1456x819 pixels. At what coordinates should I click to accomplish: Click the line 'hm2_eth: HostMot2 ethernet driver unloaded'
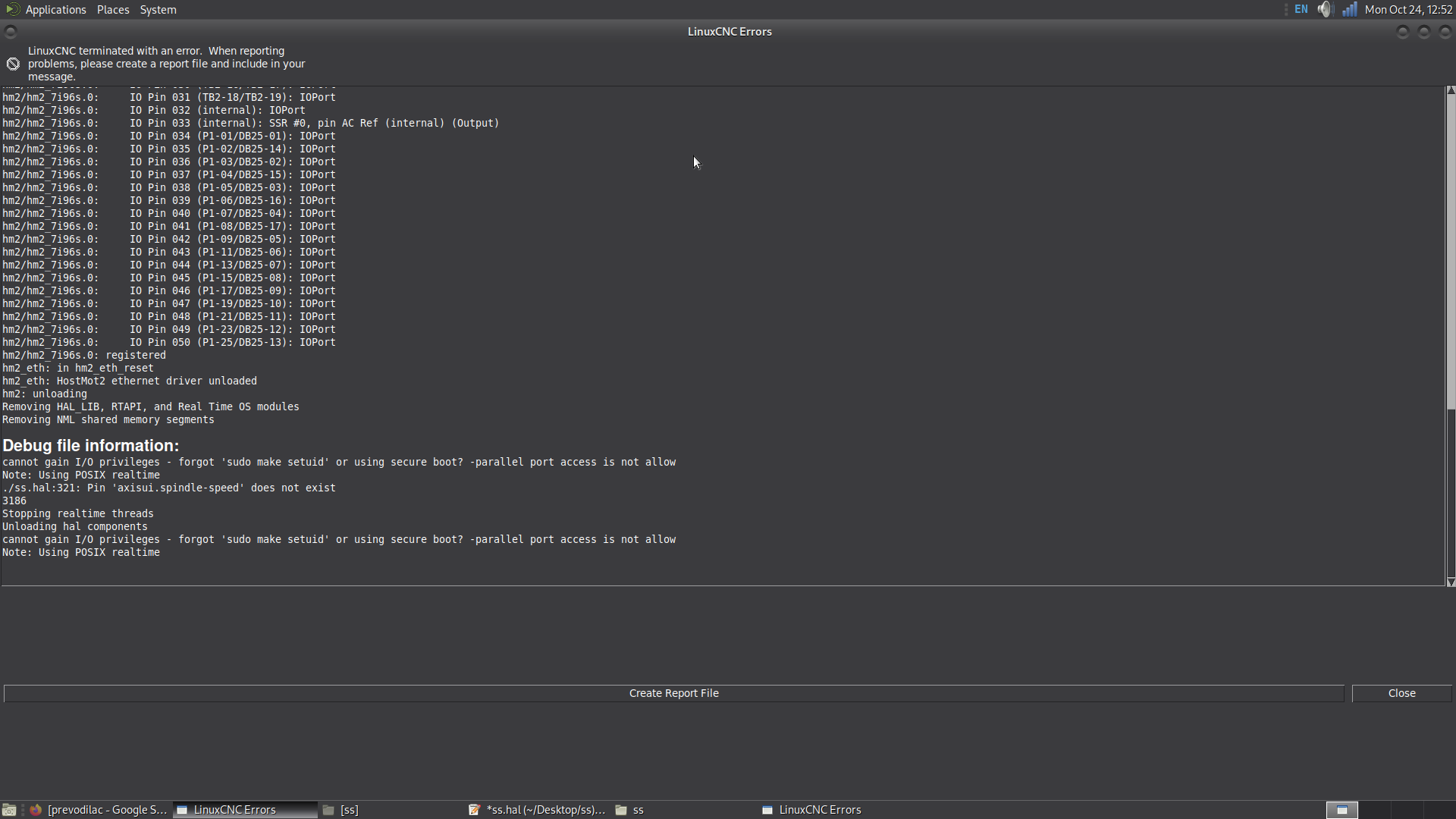point(130,381)
